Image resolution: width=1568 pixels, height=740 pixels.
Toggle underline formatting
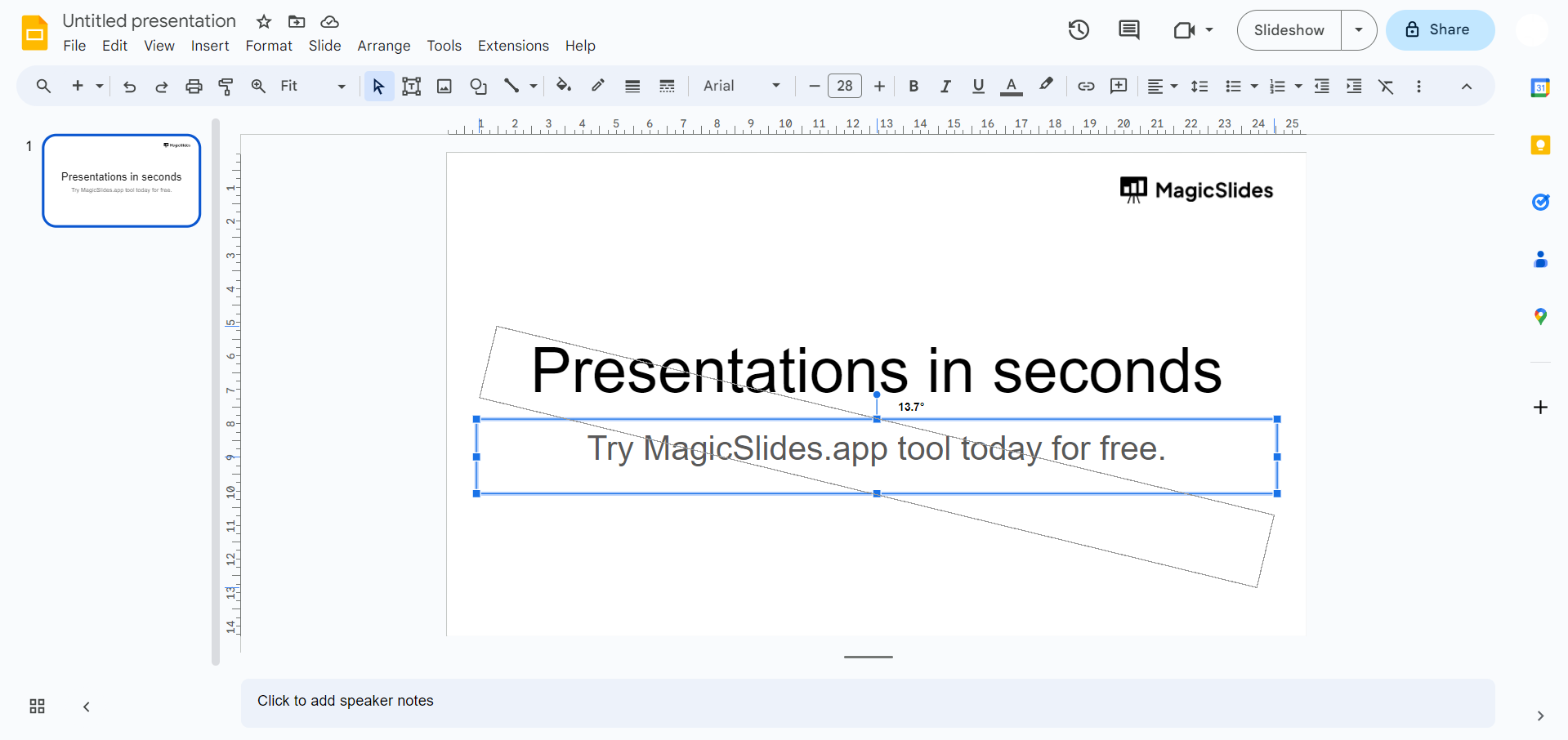click(978, 86)
